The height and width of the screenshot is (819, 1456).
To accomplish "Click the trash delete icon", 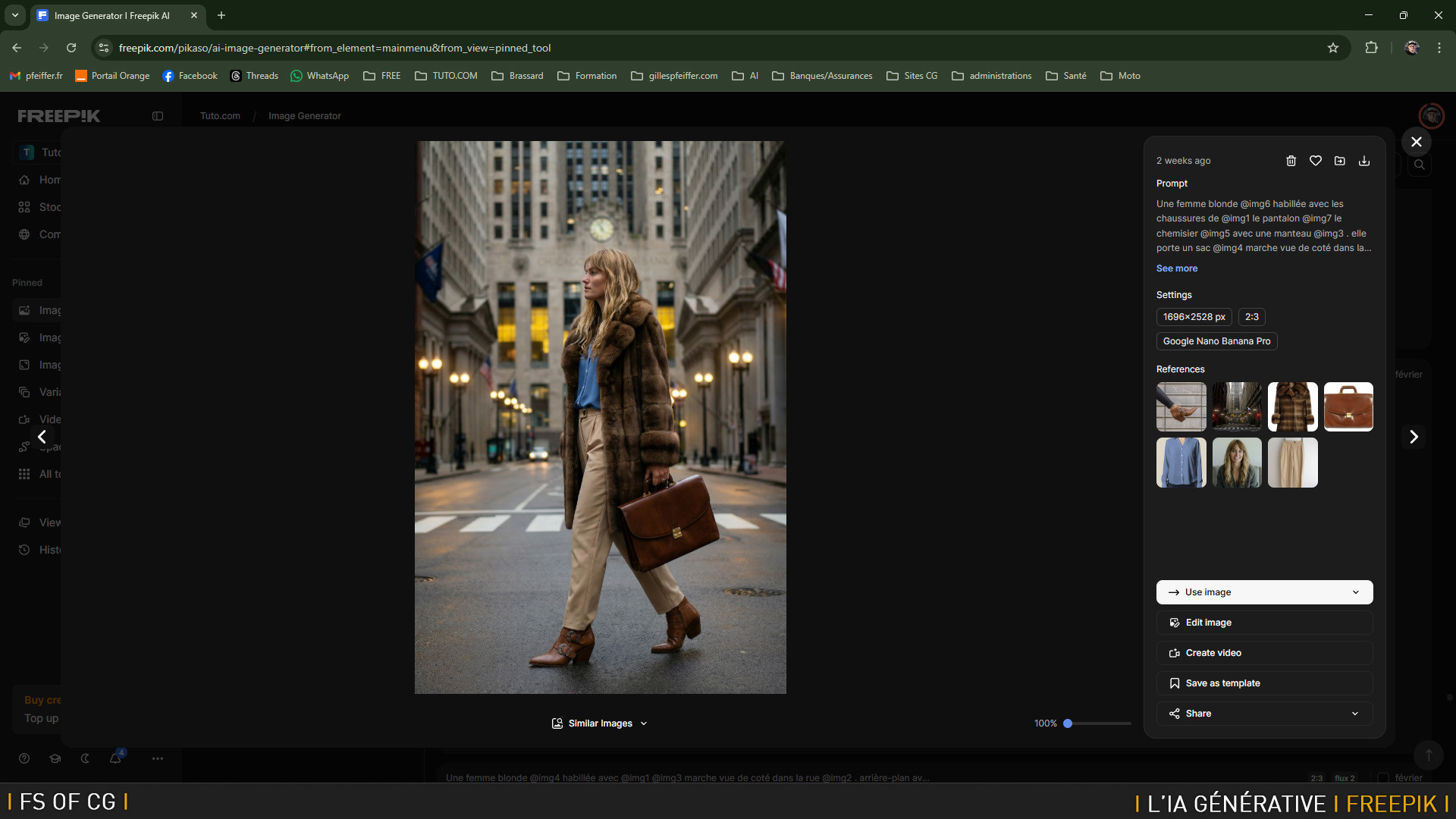I will (1291, 161).
